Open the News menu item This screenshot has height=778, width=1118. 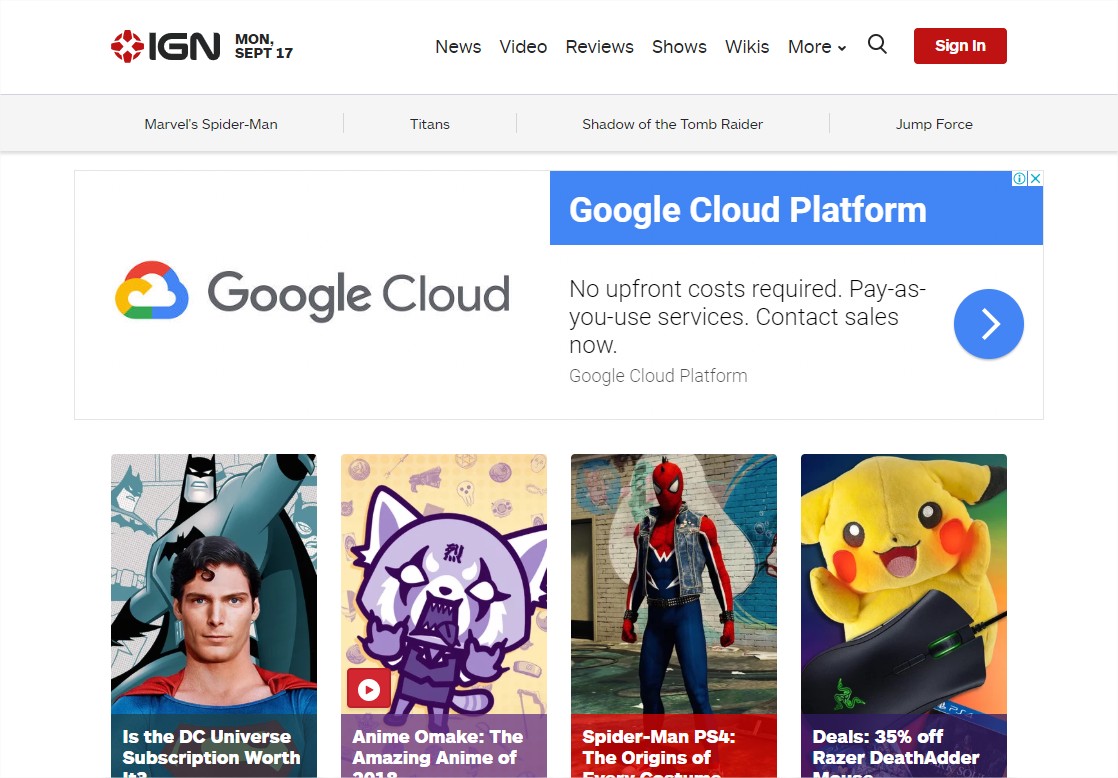[x=458, y=47]
